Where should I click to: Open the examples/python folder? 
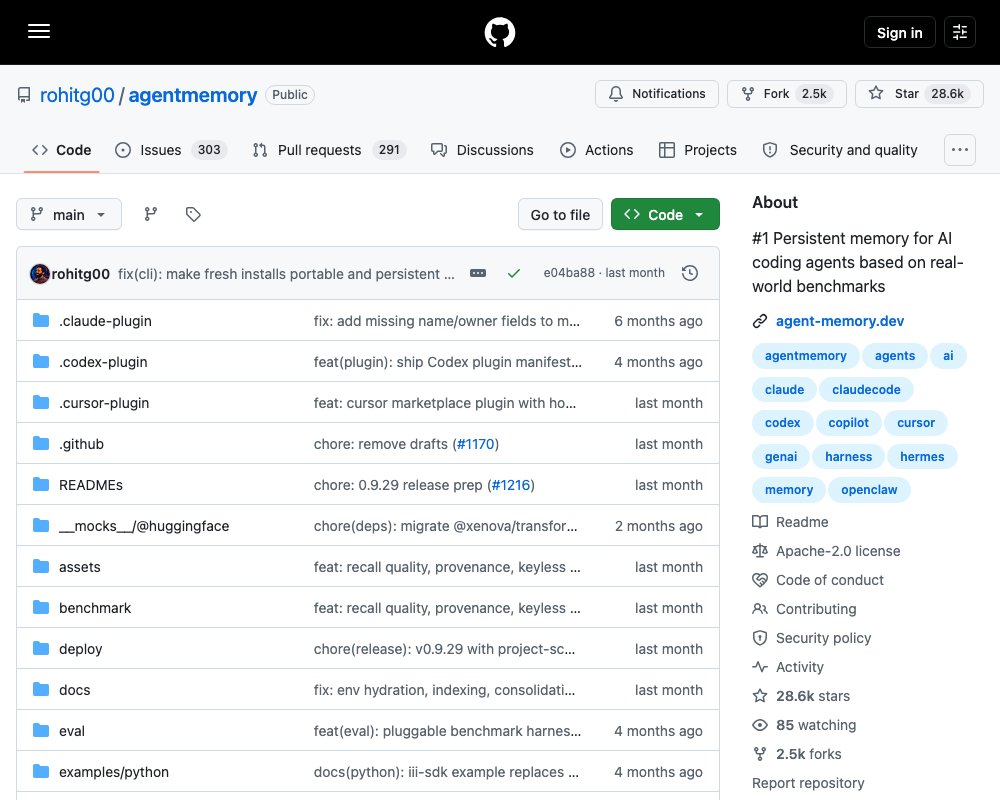pos(114,772)
